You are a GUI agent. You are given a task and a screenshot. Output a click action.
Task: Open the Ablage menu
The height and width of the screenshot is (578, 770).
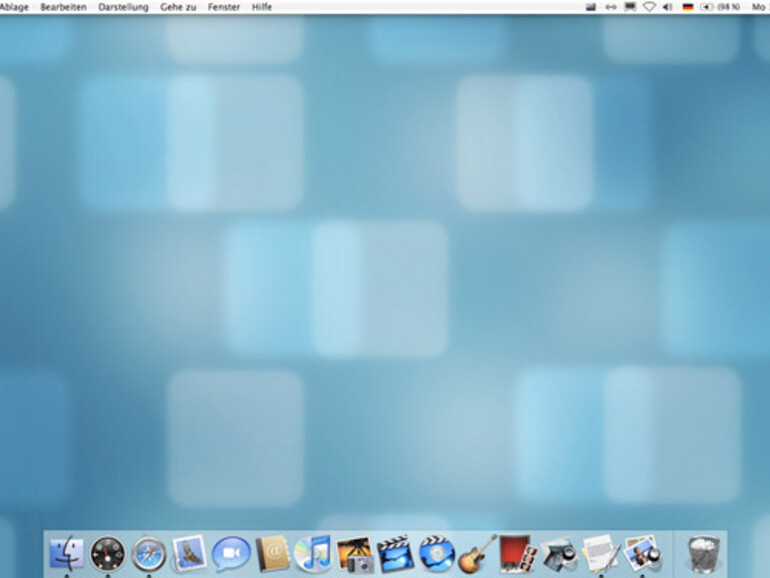pyautogui.click(x=14, y=7)
